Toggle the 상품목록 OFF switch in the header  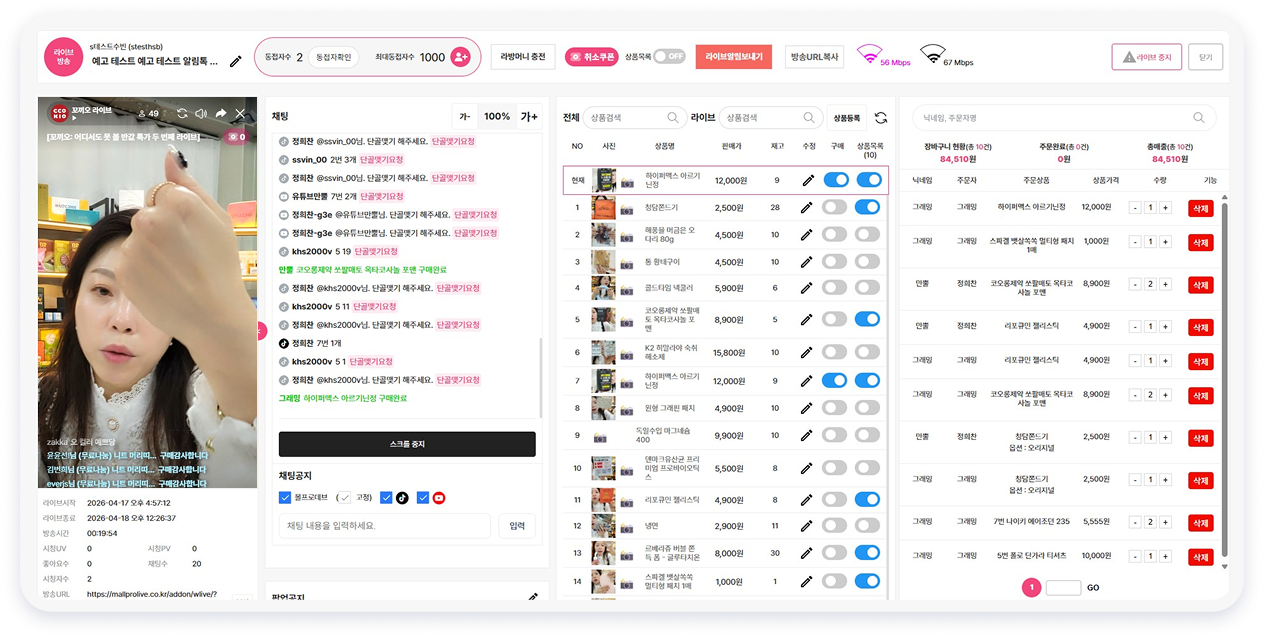pos(669,56)
